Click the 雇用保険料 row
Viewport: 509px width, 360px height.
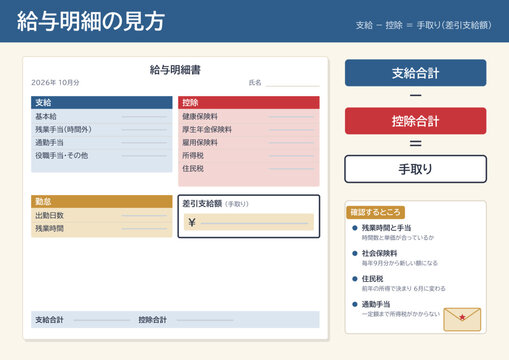click(249, 143)
